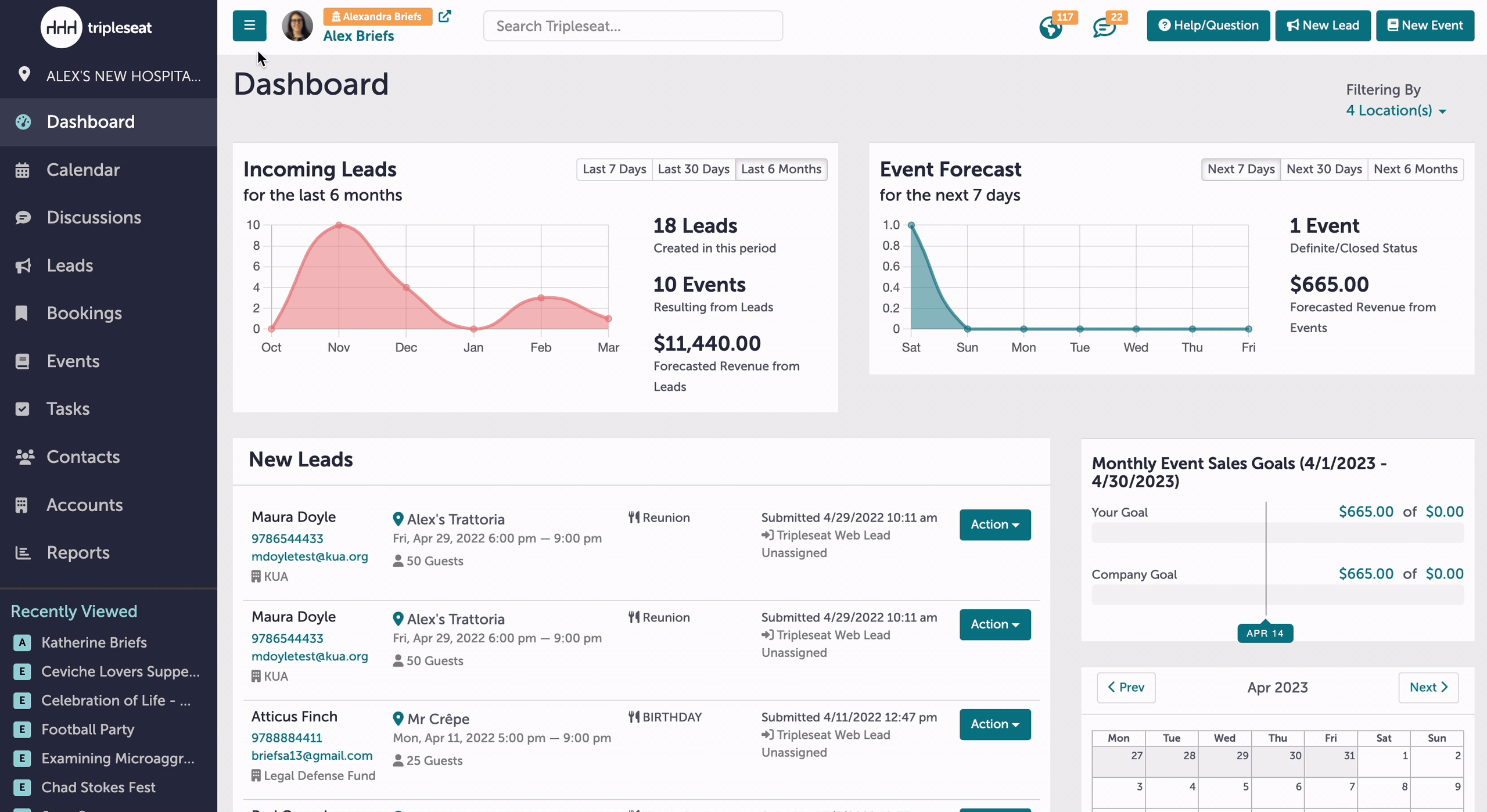The image size is (1487, 812).
Task: Click the external link icon beside Alexandra Briefs
Action: pyautogui.click(x=444, y=16)
